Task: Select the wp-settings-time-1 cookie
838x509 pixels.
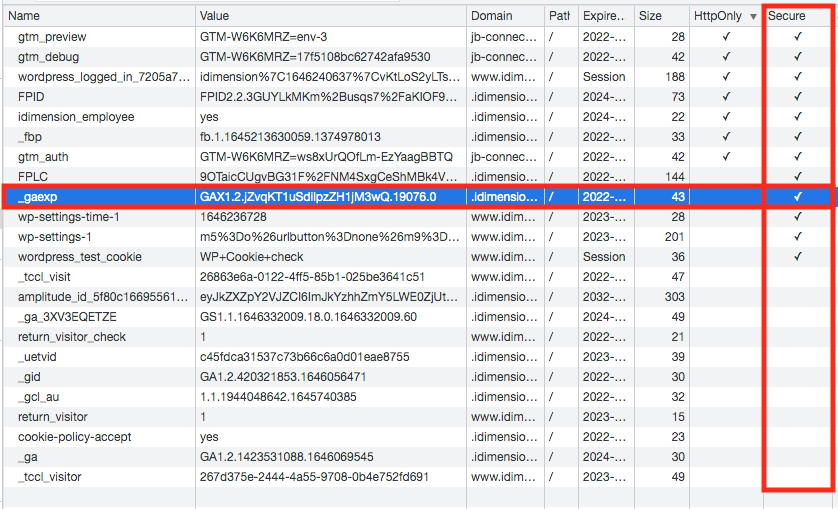Action: (69, 217)
